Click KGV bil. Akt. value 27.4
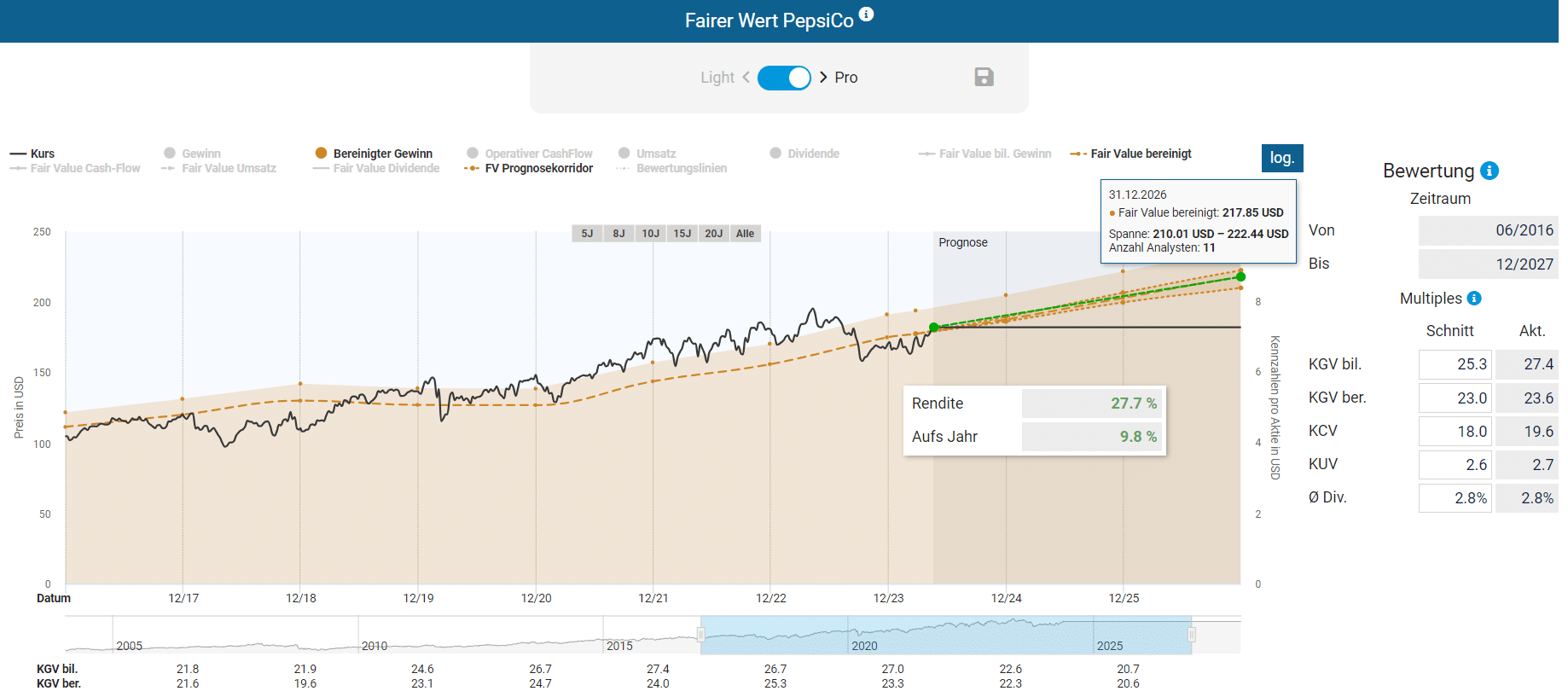1568x691 pixels. (1527, 364)
